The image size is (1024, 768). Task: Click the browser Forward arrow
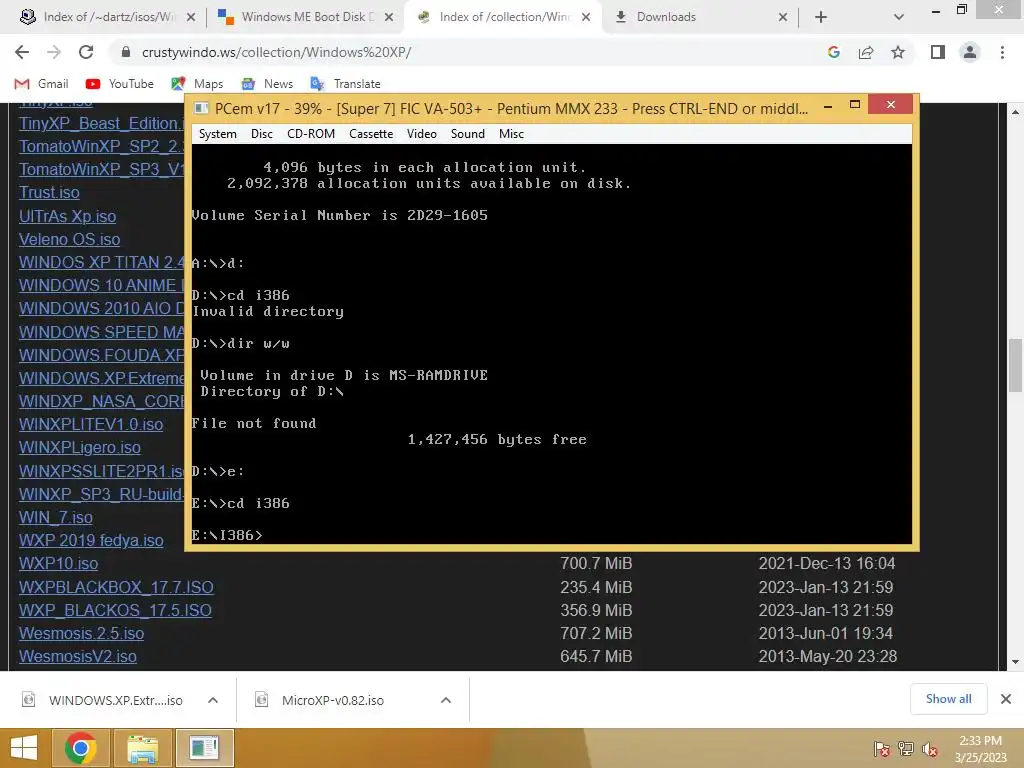point(54,52)
